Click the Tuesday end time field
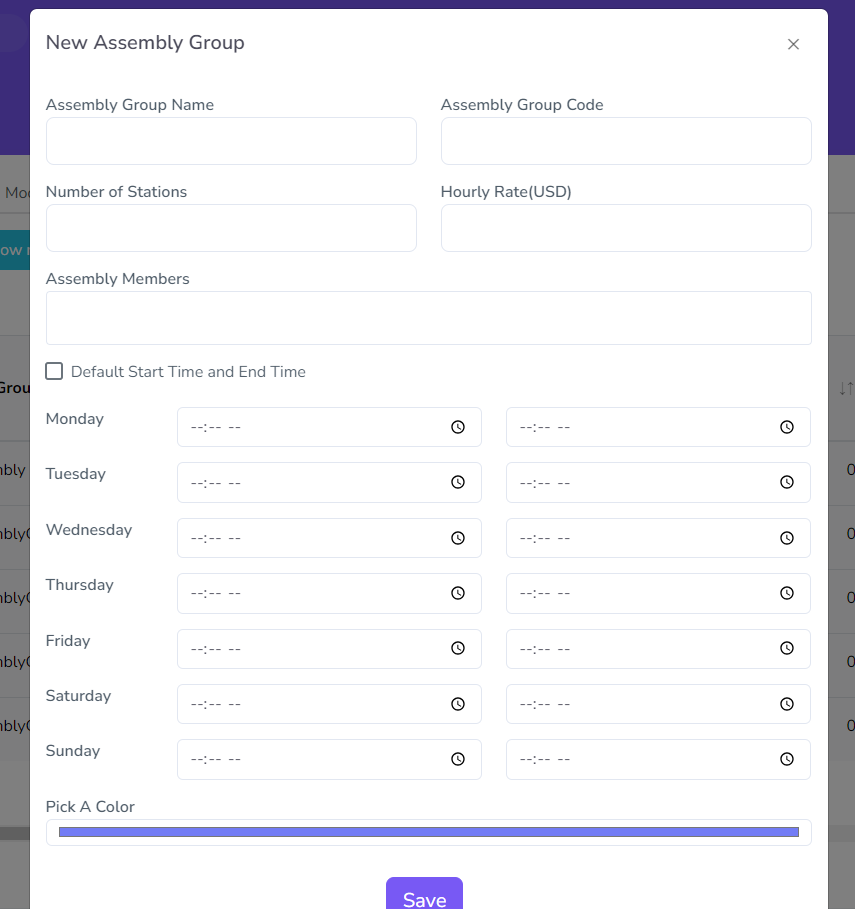 pos(640,482)
